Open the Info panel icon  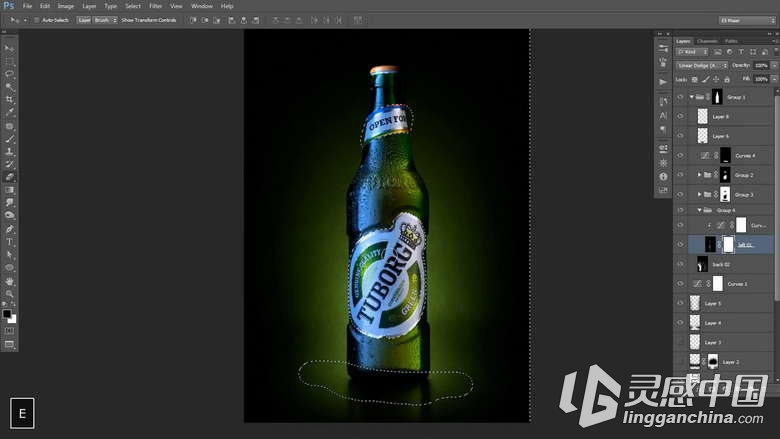[x=663, y=176]
